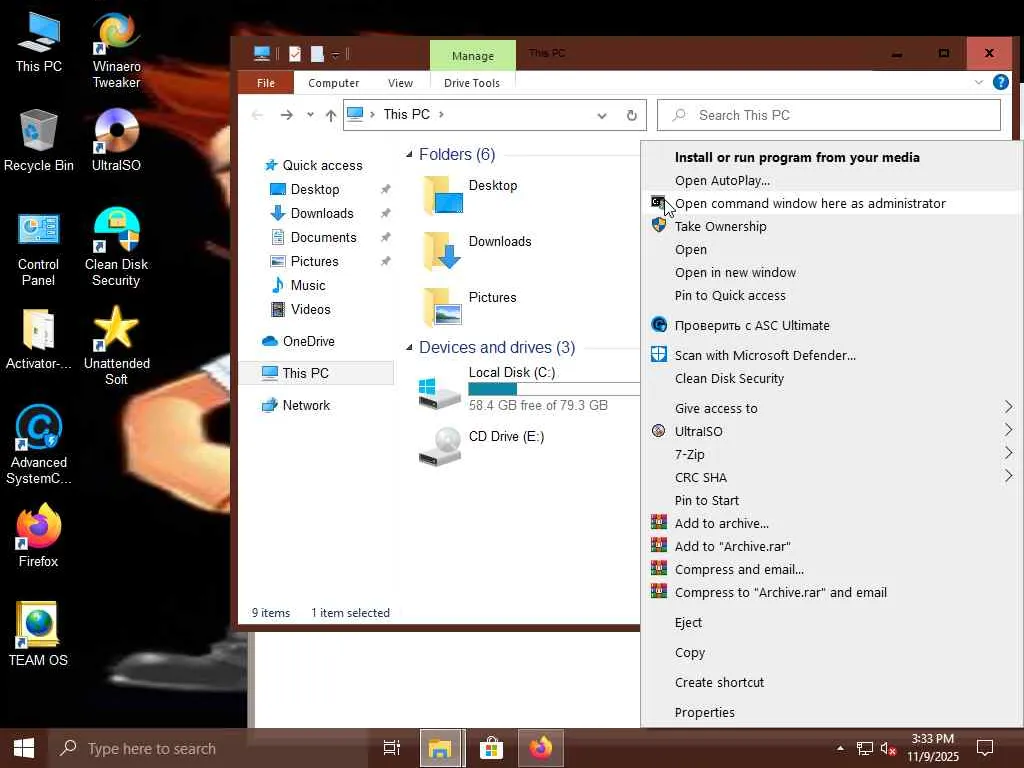The height and width of the screenshot is (768, 1024).
Task: Expand the 7-Zip submenu
Action: click(1008, 453)
